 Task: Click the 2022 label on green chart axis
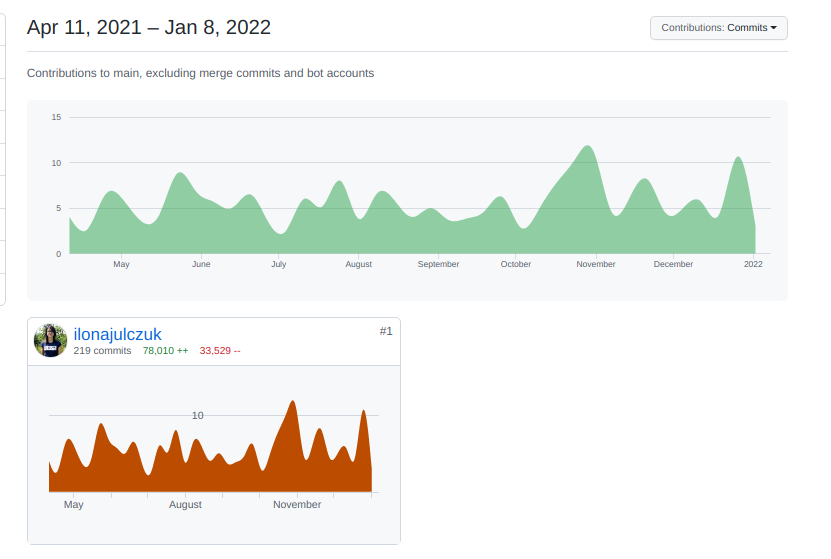(x=753, y=264)
